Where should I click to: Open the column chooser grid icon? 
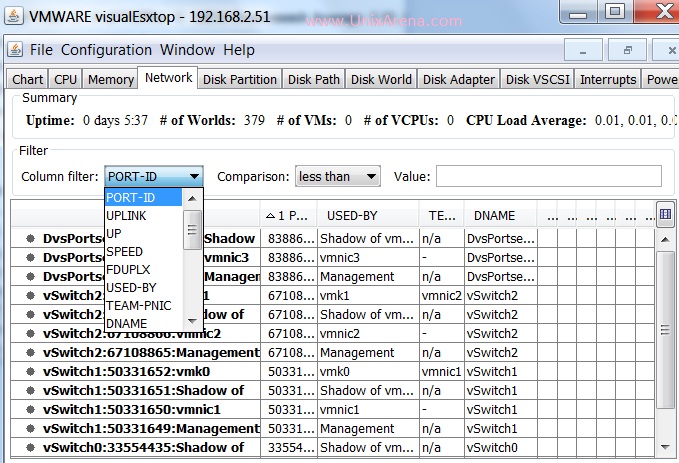(x=665, y=214)
